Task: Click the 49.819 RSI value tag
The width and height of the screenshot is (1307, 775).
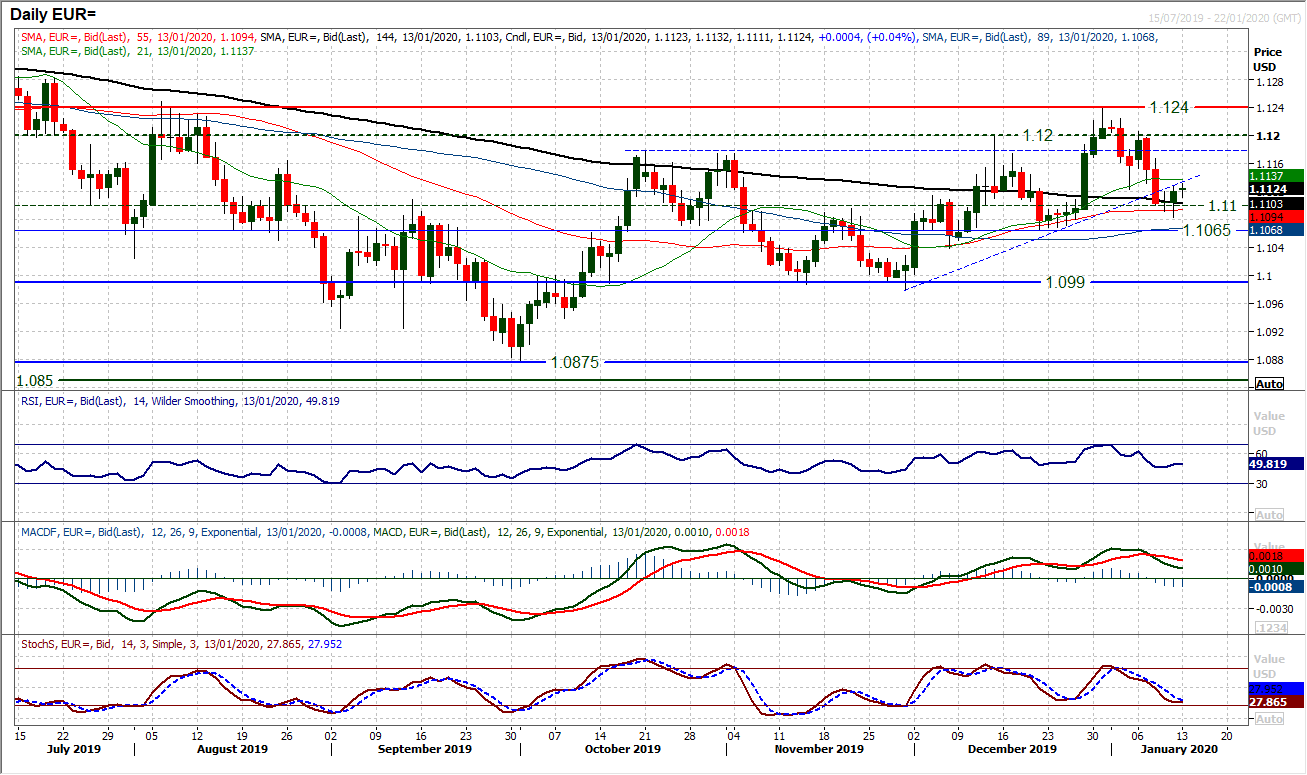Action: point(1272,464)
